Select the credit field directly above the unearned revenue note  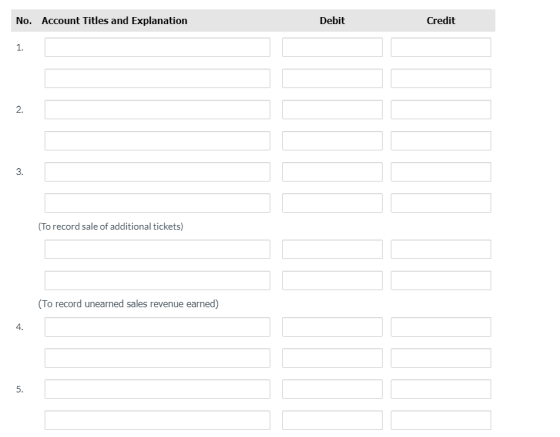(441, 280)
